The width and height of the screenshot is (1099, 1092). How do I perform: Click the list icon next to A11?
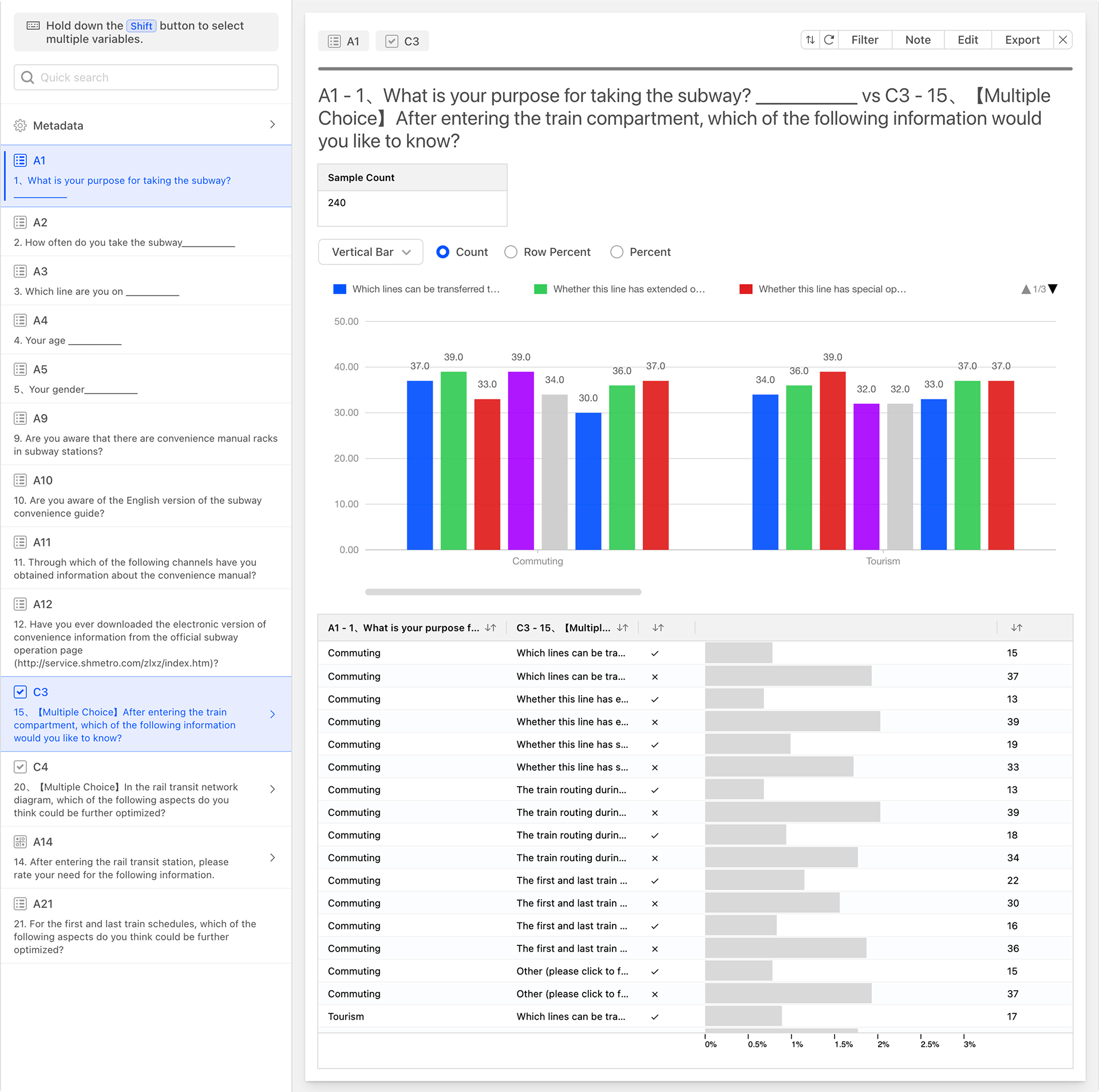point(21,542)
